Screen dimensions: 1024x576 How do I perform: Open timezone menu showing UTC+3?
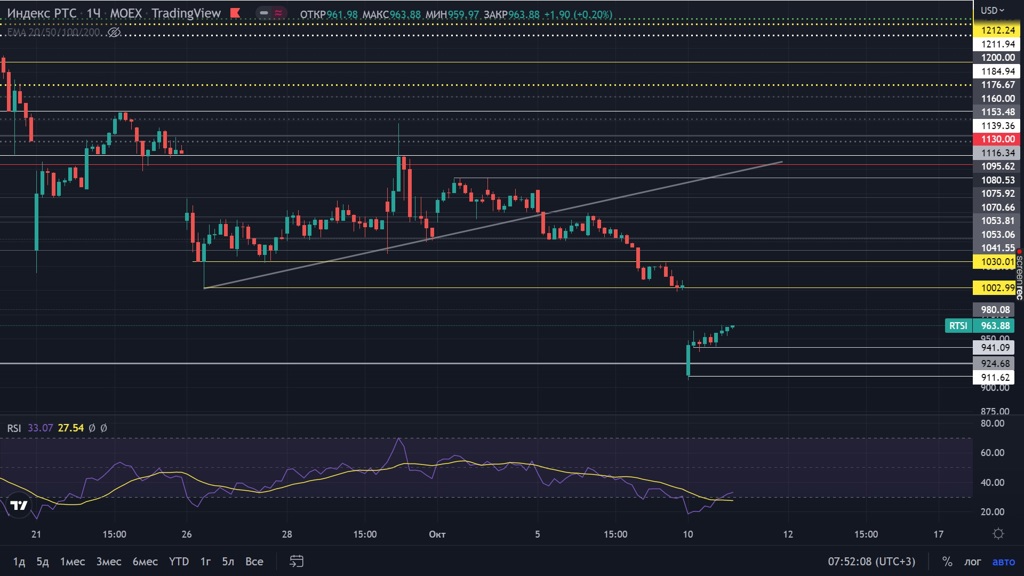[x=871, y=561]
